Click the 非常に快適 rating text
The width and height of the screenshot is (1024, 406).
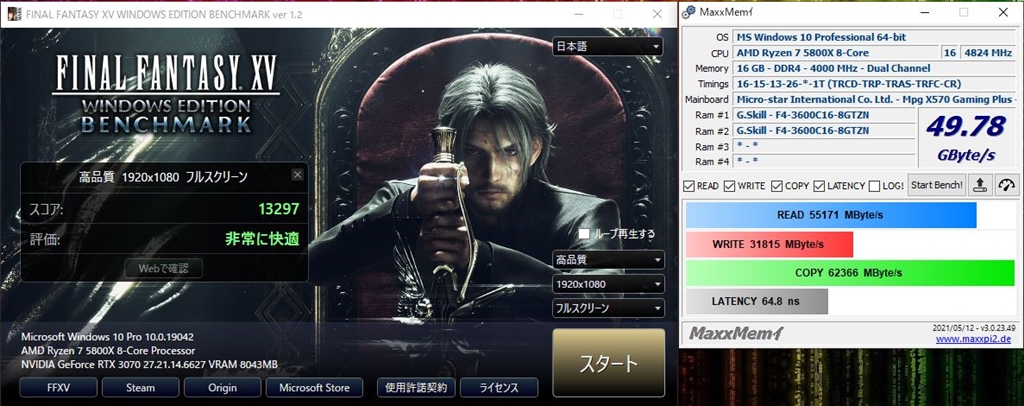(x=262, y=239)
